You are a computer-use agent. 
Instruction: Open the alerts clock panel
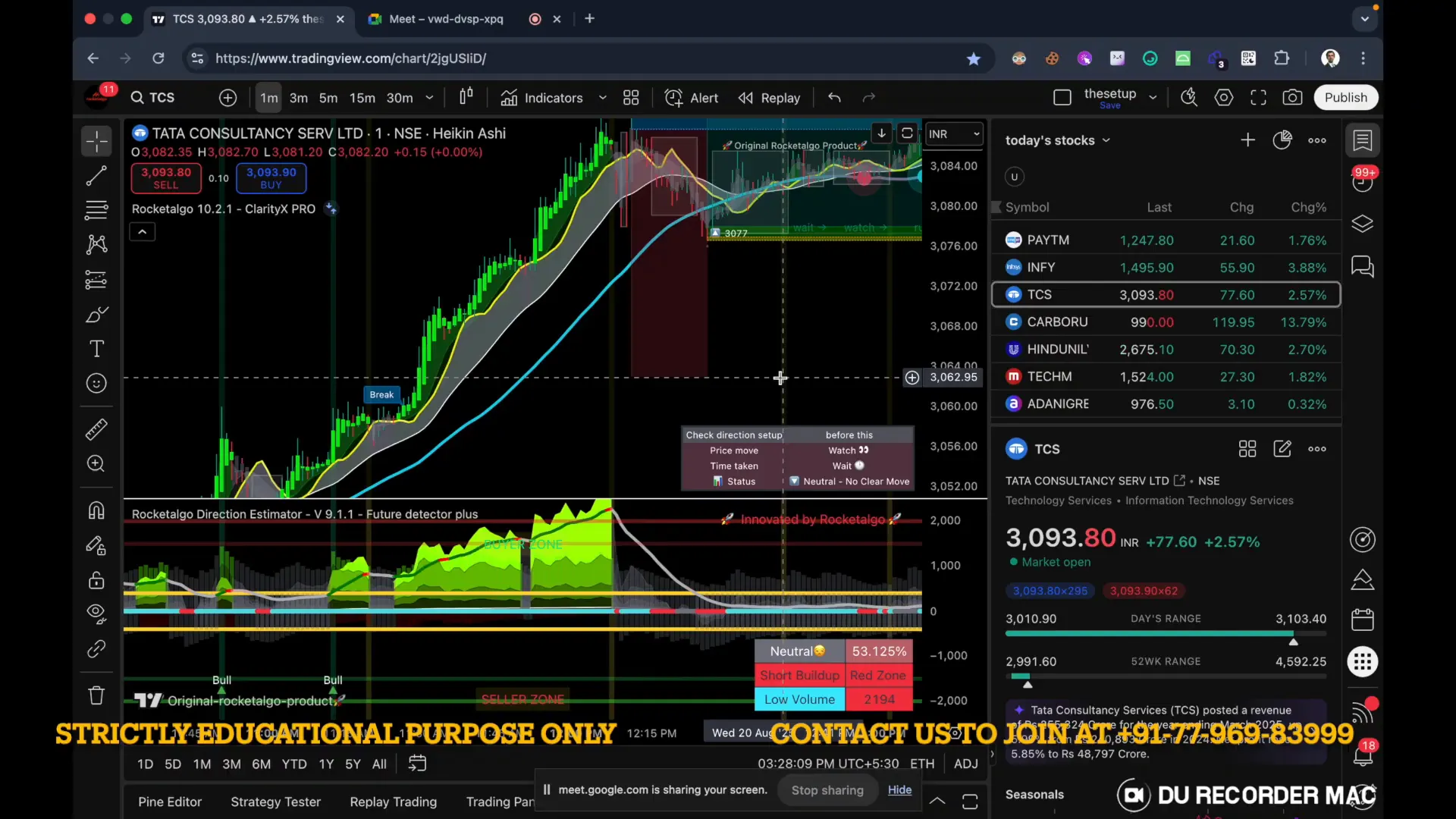[x=1363, y=182]
